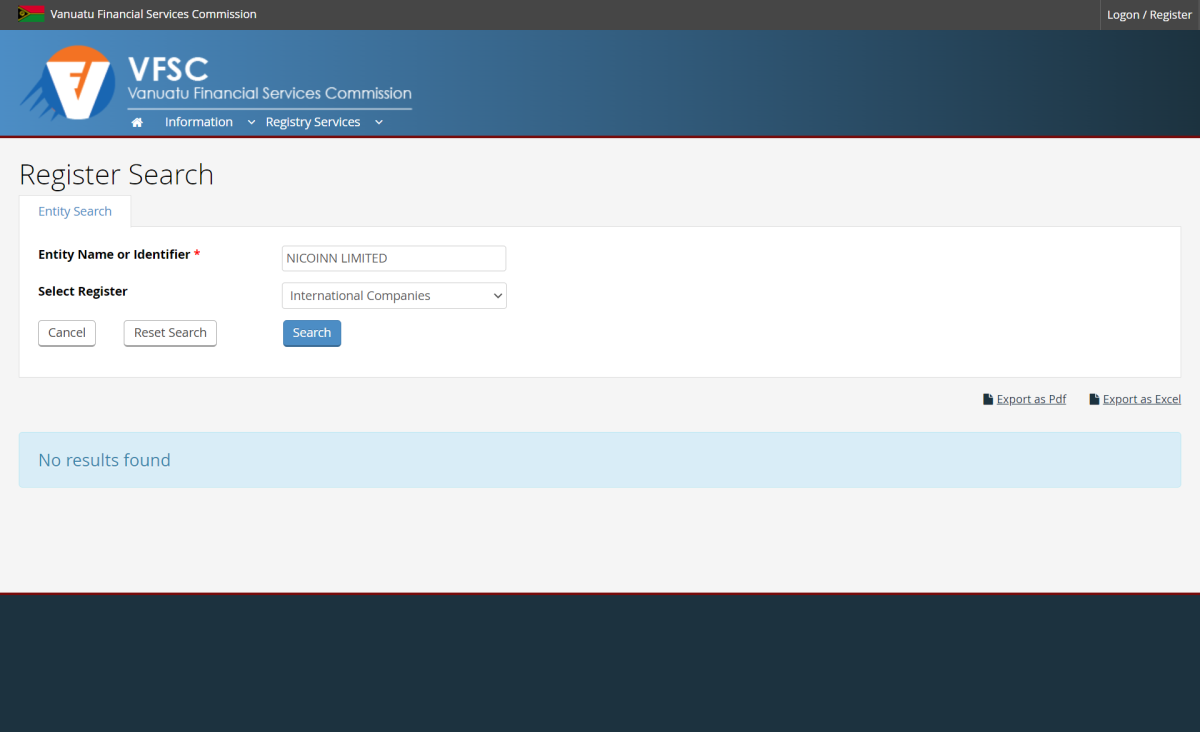1200x732 pixels.
Task: Click the Vanuatu flag icon in top bar
Action: click(x=31, y=14)
